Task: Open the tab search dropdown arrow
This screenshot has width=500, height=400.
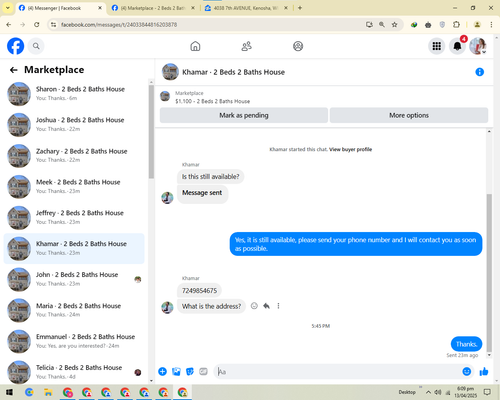Action: point(8,8)
